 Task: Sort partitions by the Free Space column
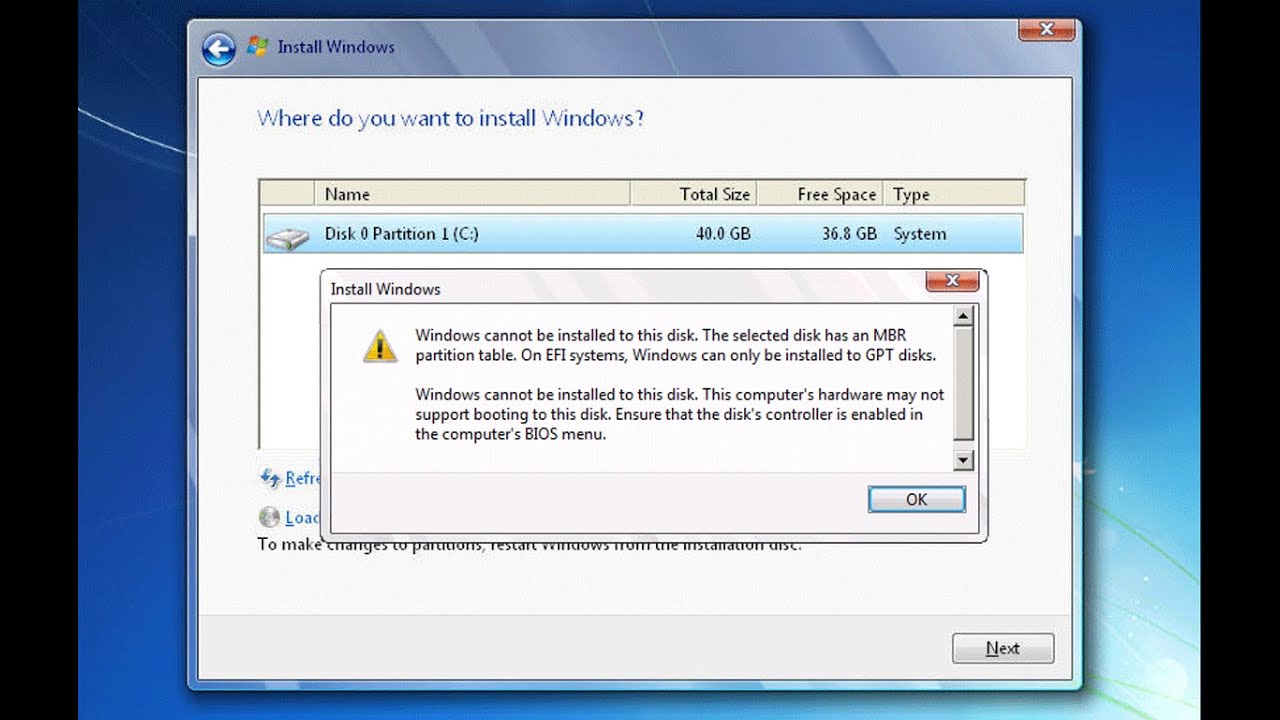(x=820, y=194)
